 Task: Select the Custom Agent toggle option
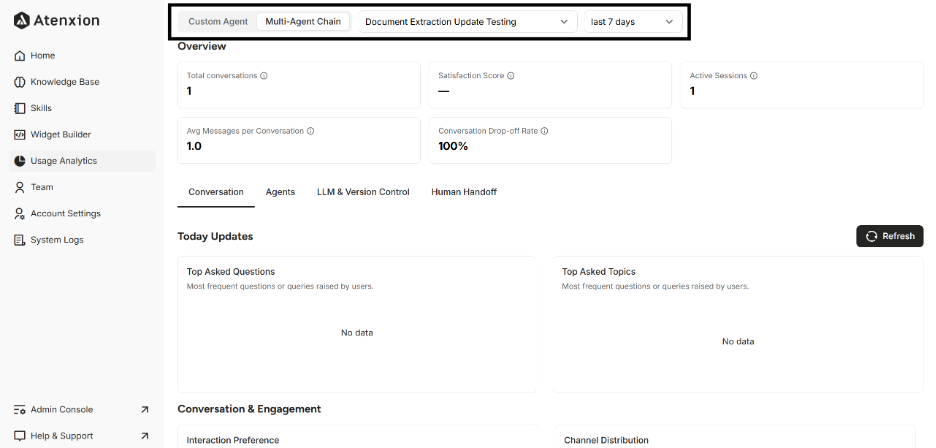click(218, 22)
